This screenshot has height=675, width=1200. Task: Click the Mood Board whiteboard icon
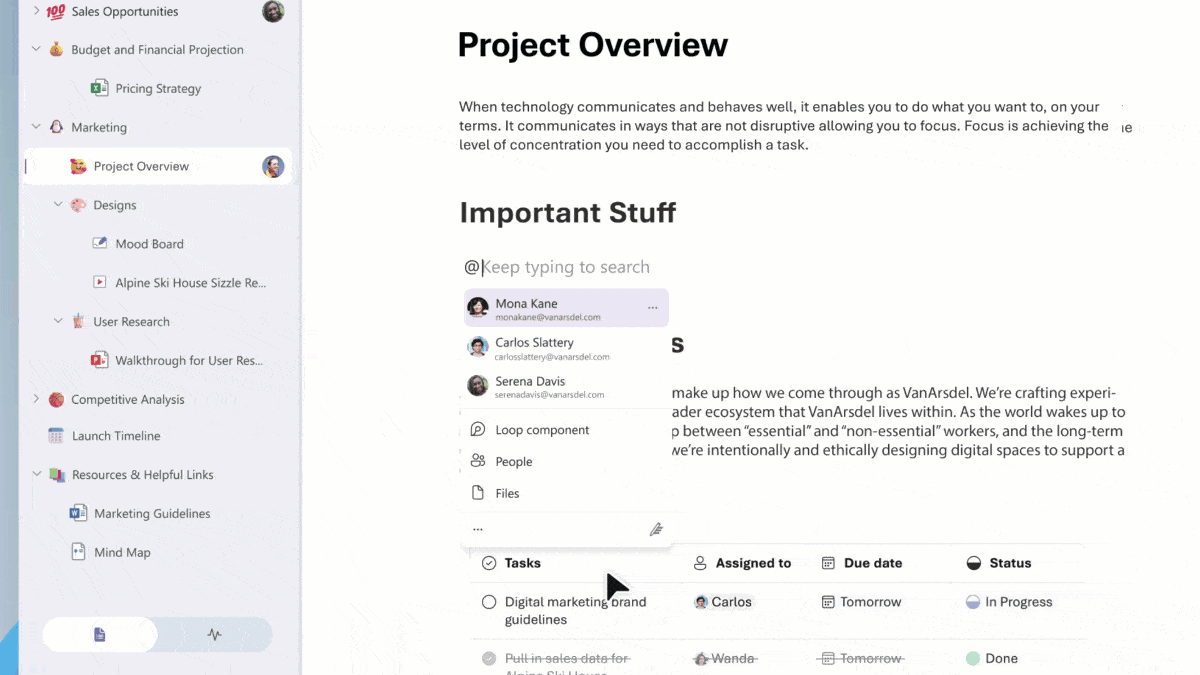(99, 243)
